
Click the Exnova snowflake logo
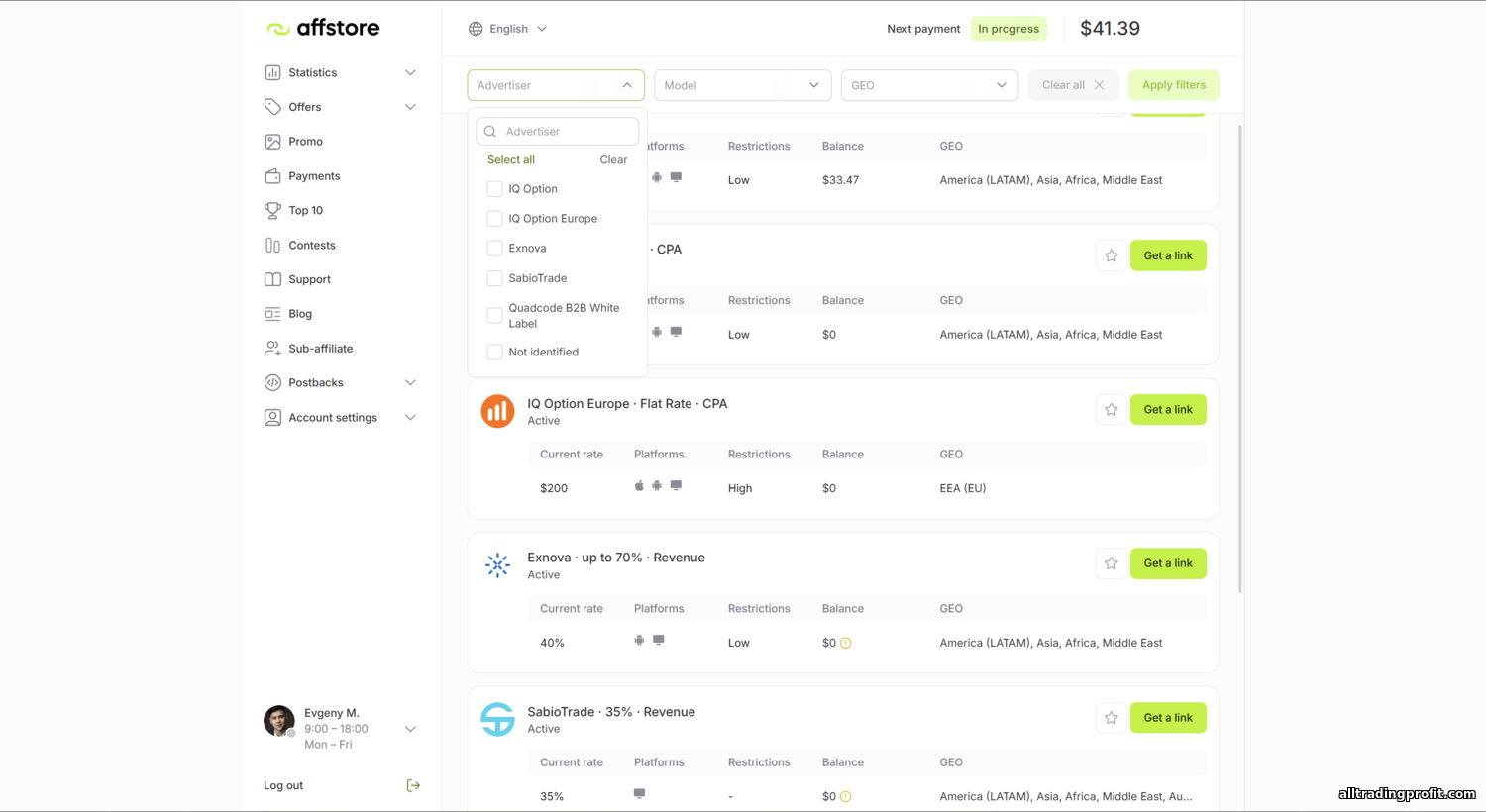pos(497,565)
